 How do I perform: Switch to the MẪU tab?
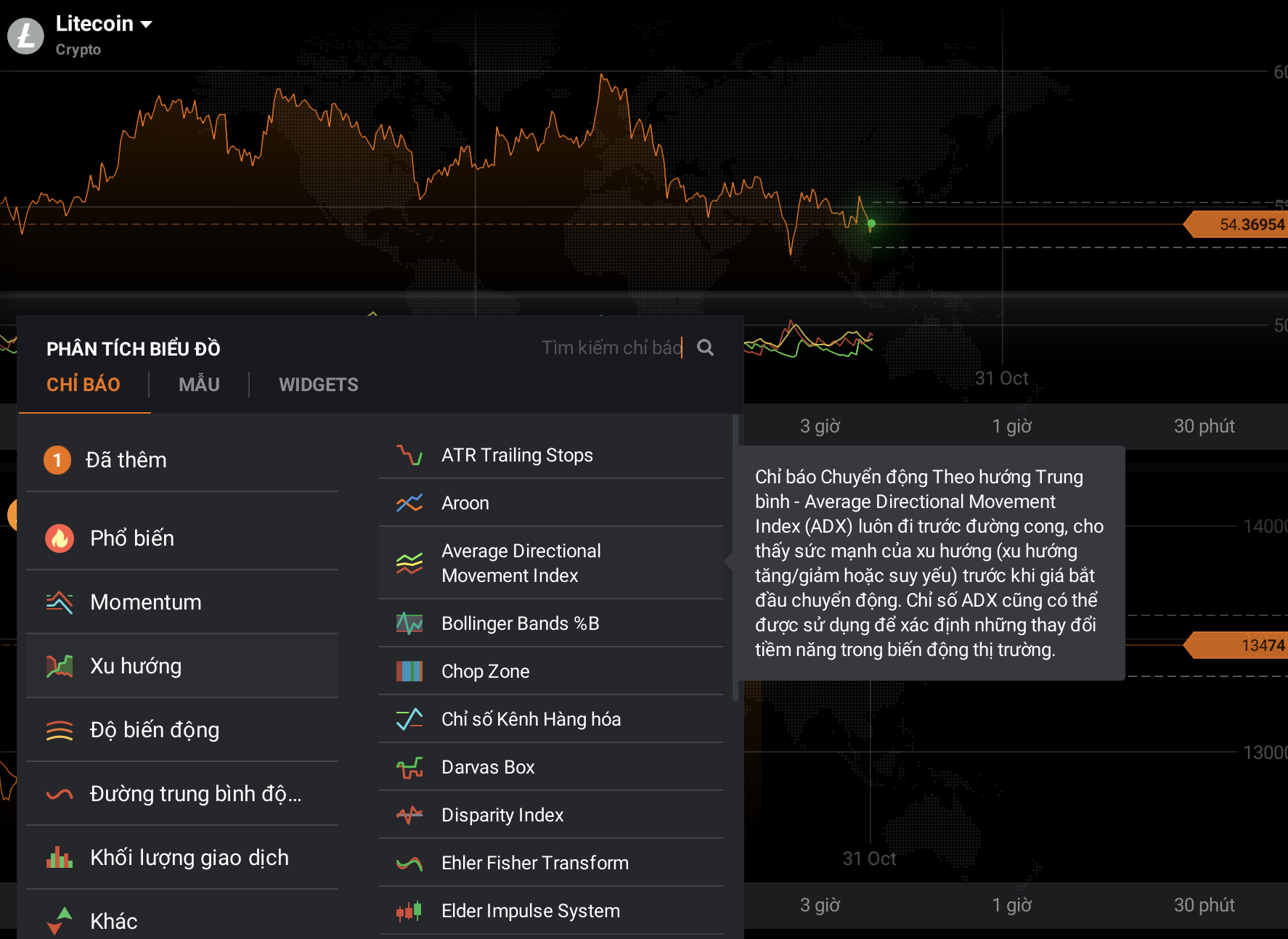point(199,385)
